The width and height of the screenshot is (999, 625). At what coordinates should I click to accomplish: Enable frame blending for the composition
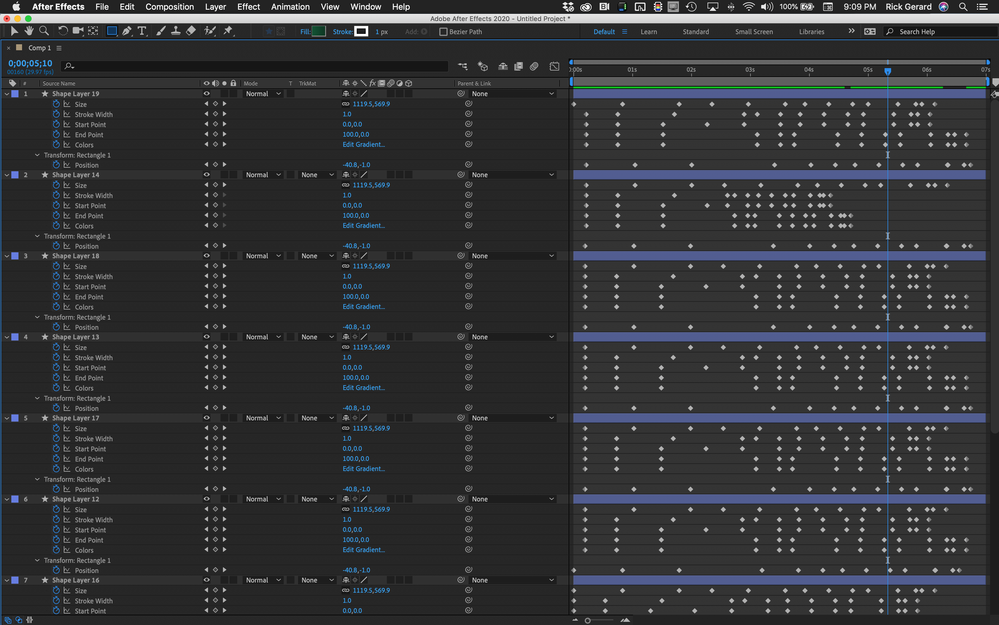[x=519, y=66]
